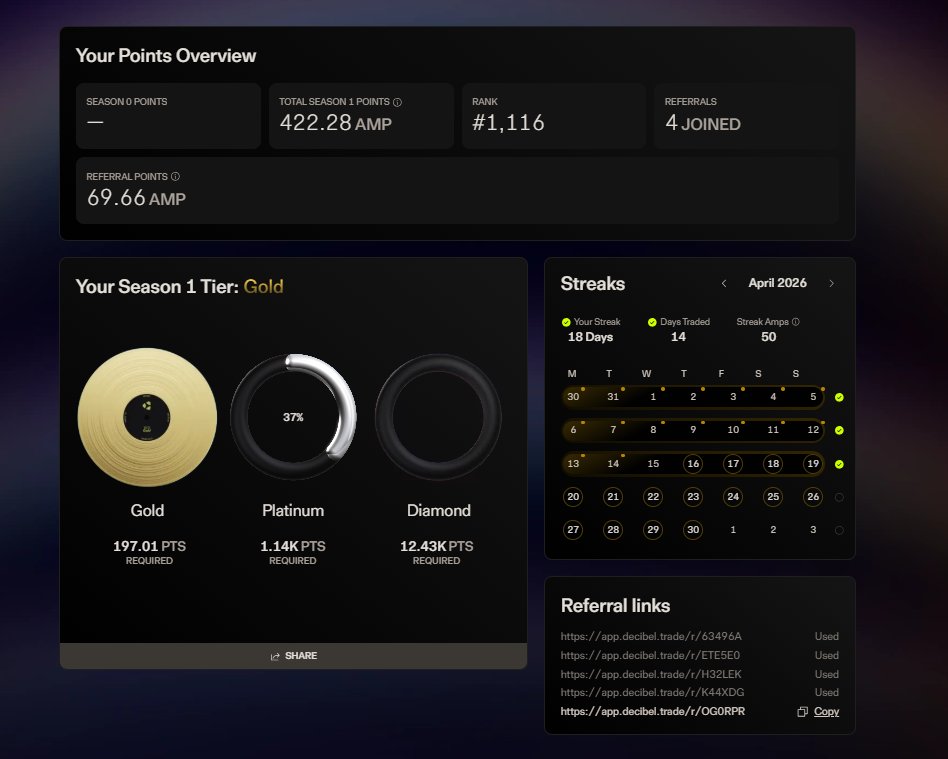Image resolution: width=948 pixels, height=759 pixels.
Task: Click the SHARE button
Action: (x=293, y=656)
